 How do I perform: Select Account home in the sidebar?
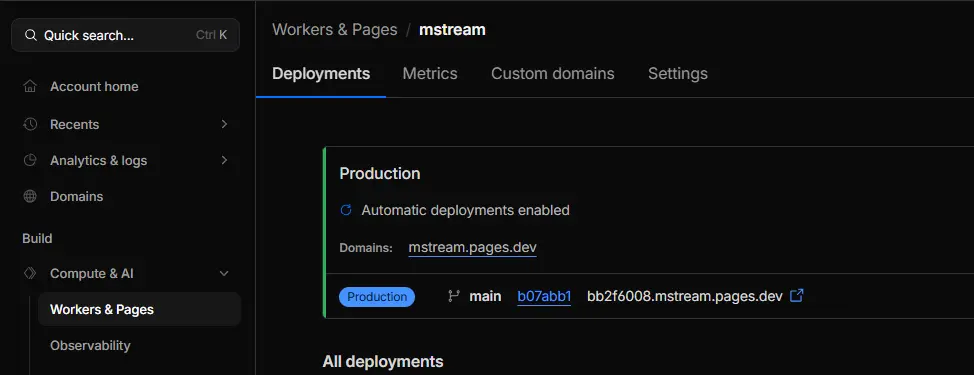coord(94,86)
